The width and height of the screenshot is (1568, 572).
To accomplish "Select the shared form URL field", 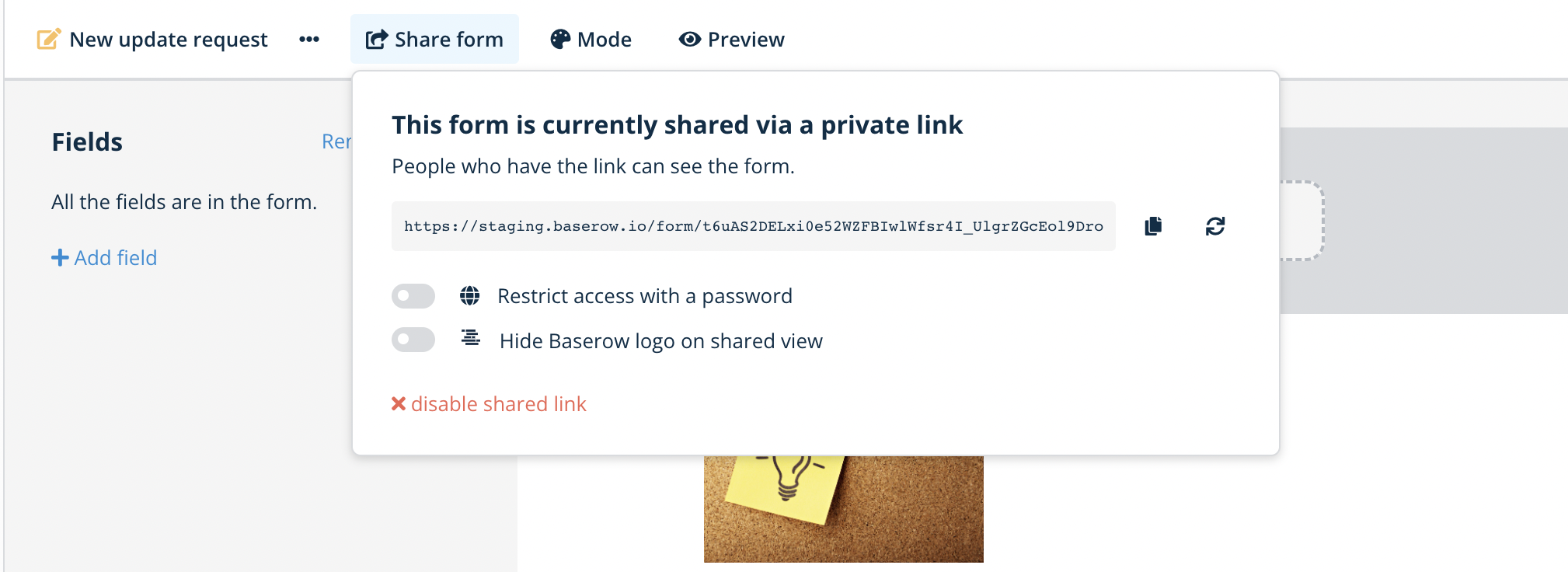I will pyautogui.click(x=752, y=226).
